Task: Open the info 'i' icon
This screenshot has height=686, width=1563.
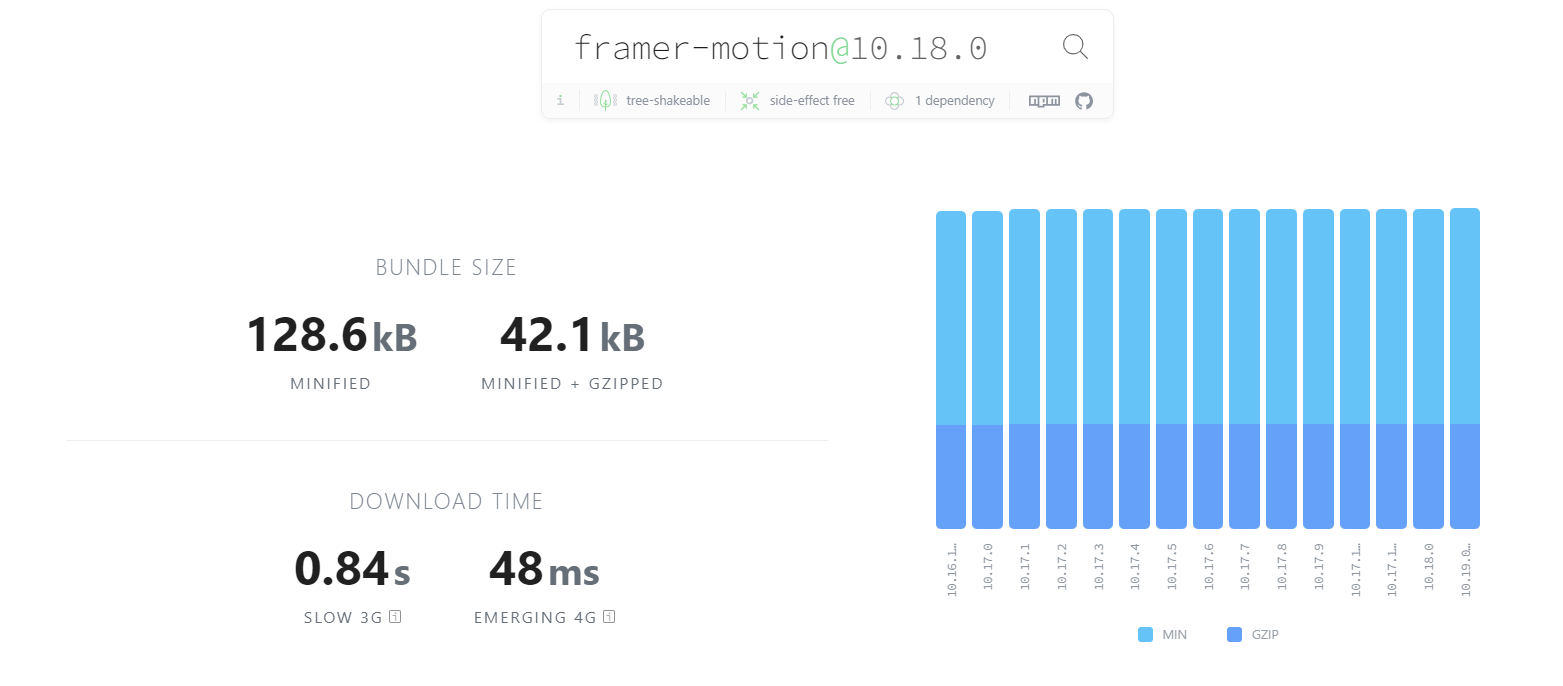Action: point(560,100)
